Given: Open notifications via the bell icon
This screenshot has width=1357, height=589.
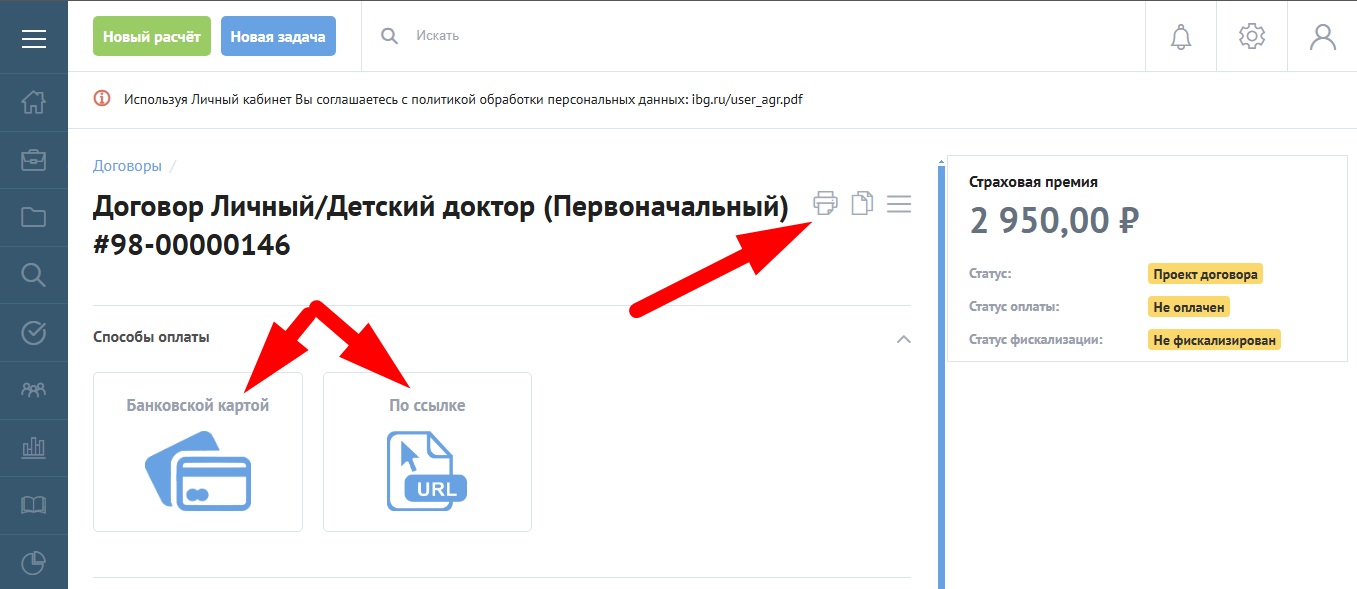Looking at the screenshot, I should point(1181,37).
